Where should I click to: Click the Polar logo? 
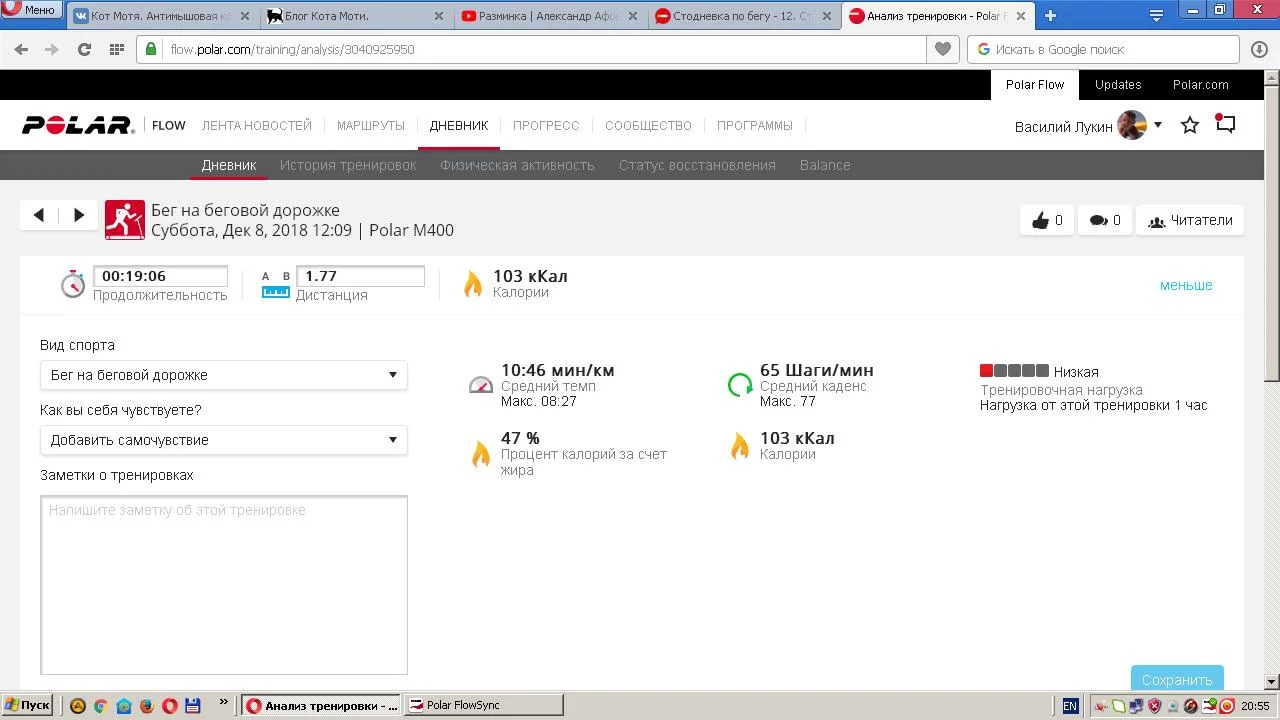tap(78, 125)
